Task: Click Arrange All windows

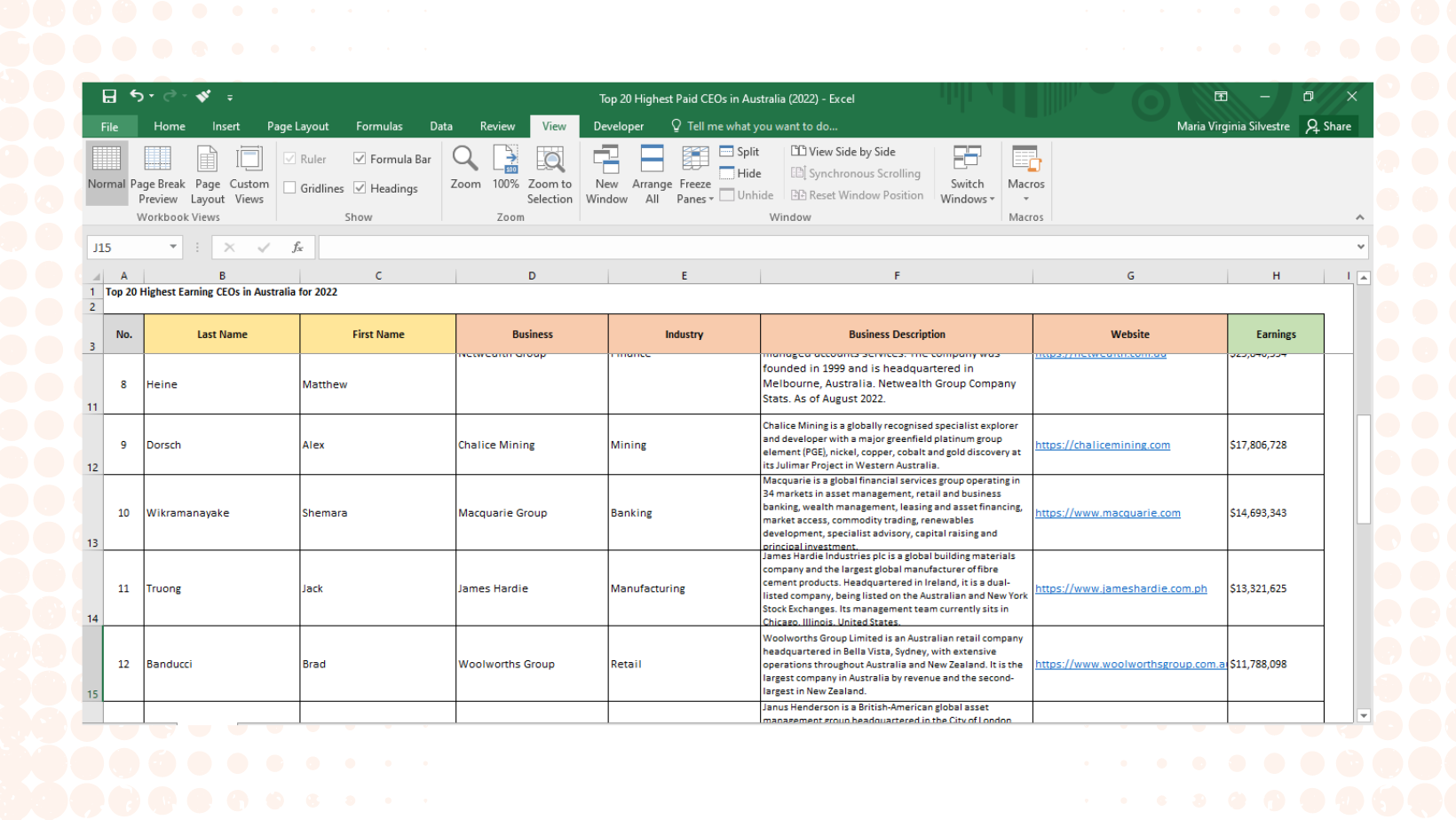Action: click(x=652, y=175)
